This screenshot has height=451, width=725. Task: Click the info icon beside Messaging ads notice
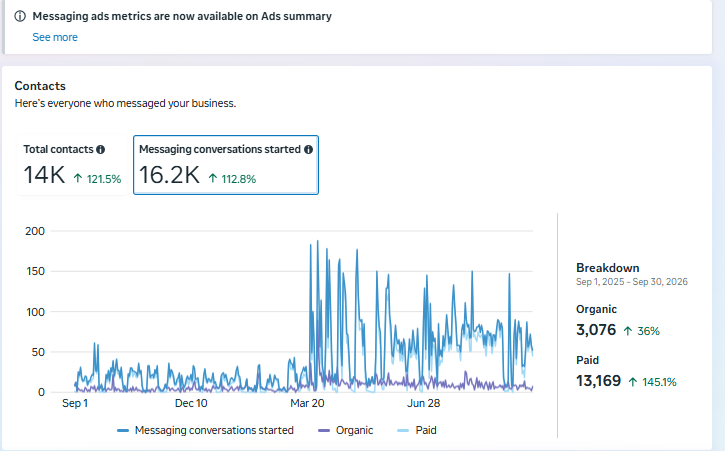(x=20, y=16)
